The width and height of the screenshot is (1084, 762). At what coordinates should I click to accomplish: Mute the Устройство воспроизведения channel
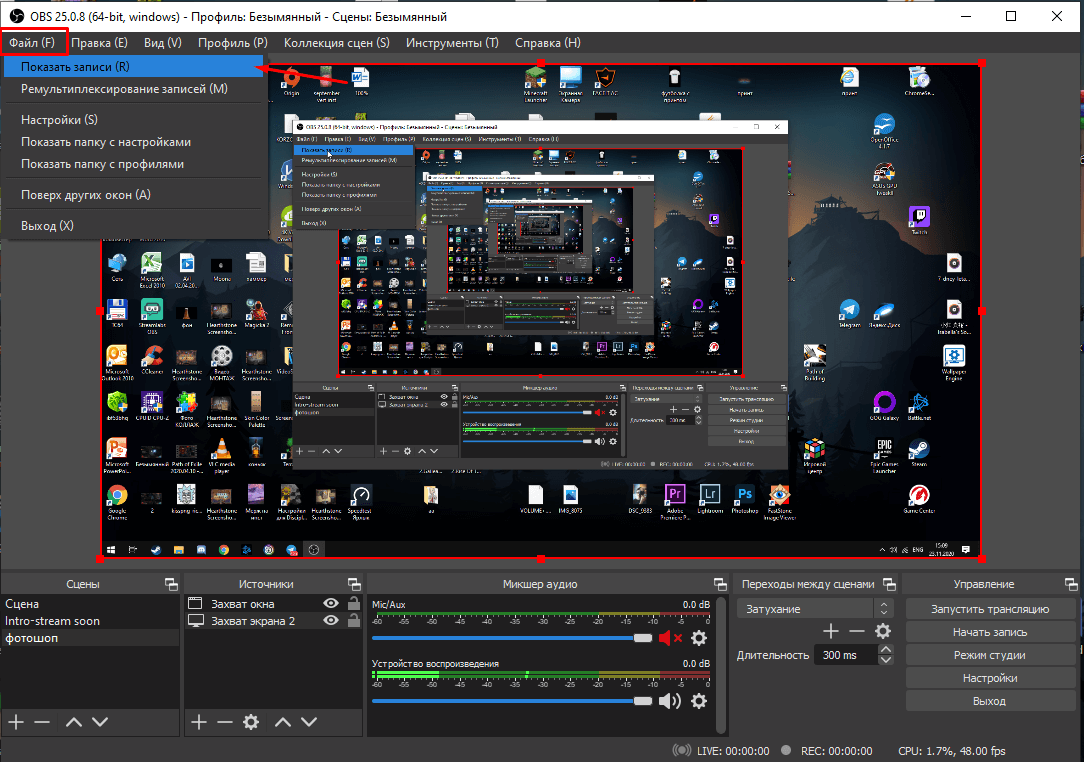pos(669,700)
